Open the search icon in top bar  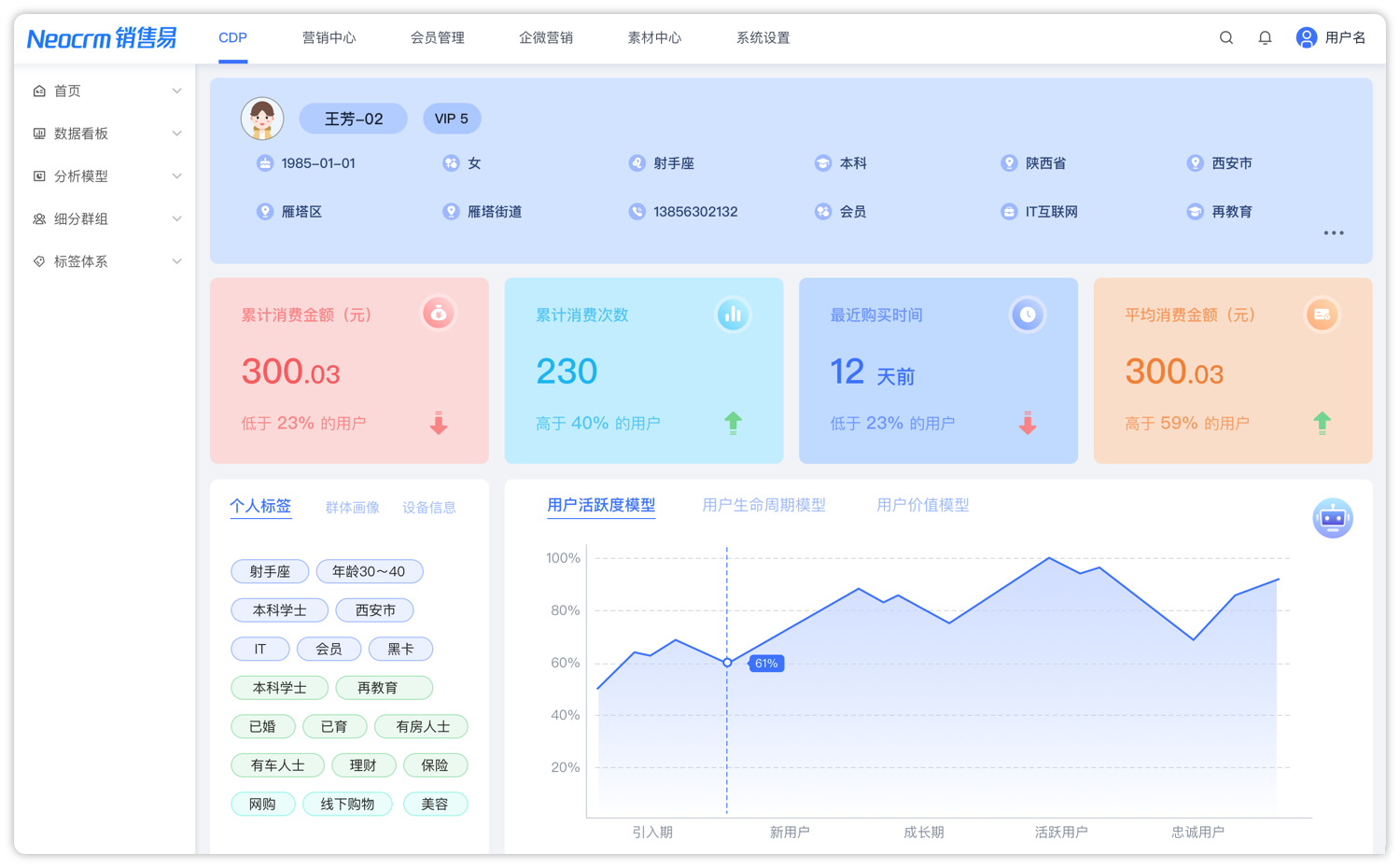(1226, 37)
